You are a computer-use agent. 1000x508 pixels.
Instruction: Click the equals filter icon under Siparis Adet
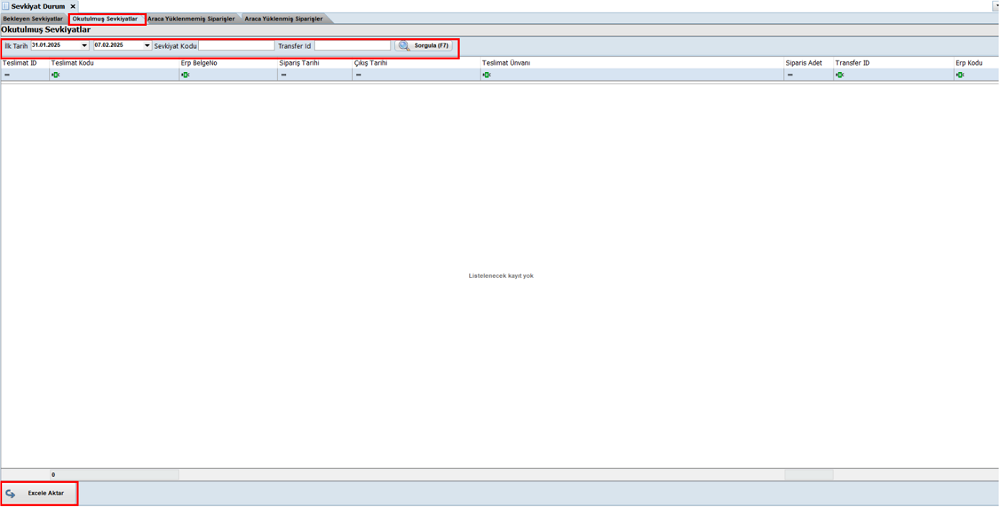pos(790,75)
